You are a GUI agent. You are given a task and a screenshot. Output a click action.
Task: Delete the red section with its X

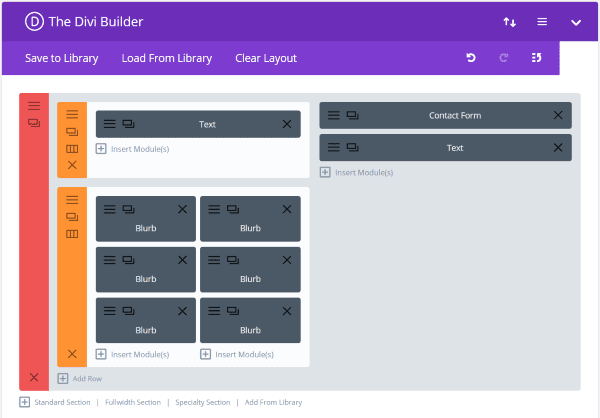[x=34, y=377]
